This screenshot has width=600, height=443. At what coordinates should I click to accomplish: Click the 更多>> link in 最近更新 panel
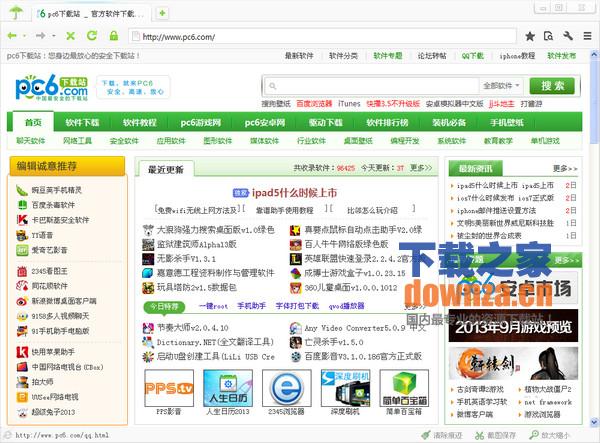pyautogui.click(x=421, y=168)
